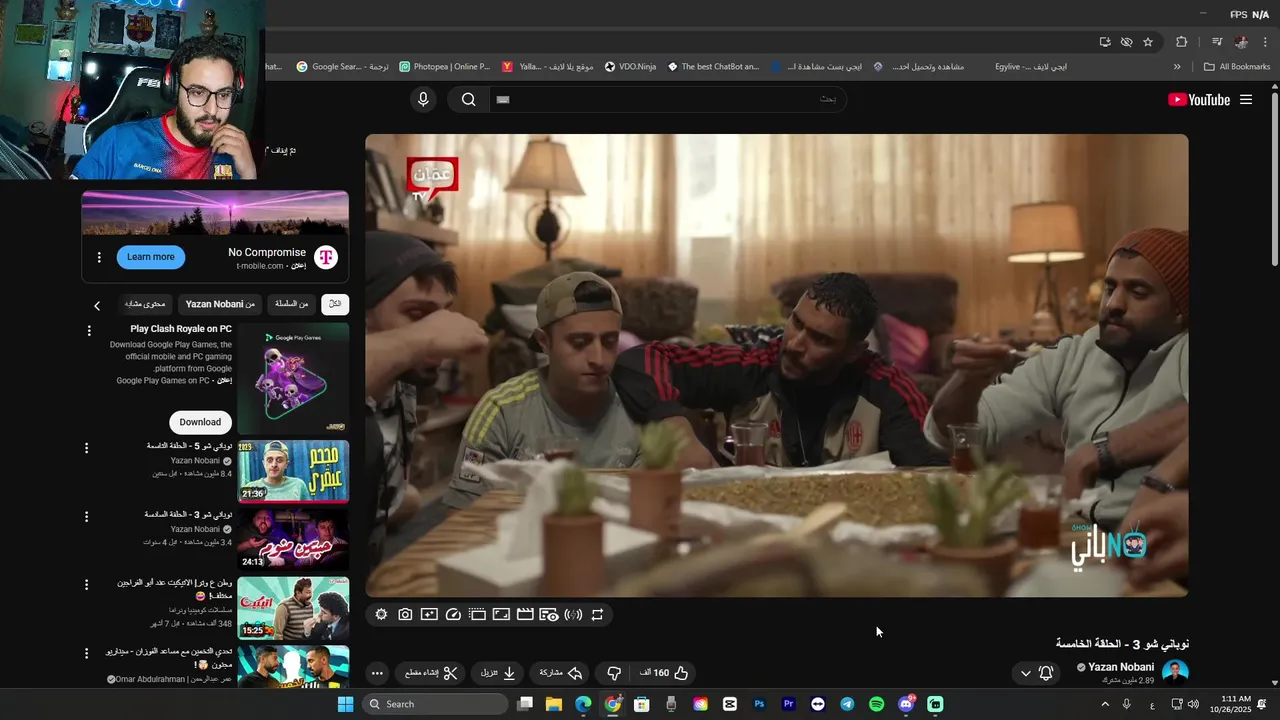1280x720 pixels.
Task: Select the من السلسلة filter chip
Action: click(x=292, y=304)
